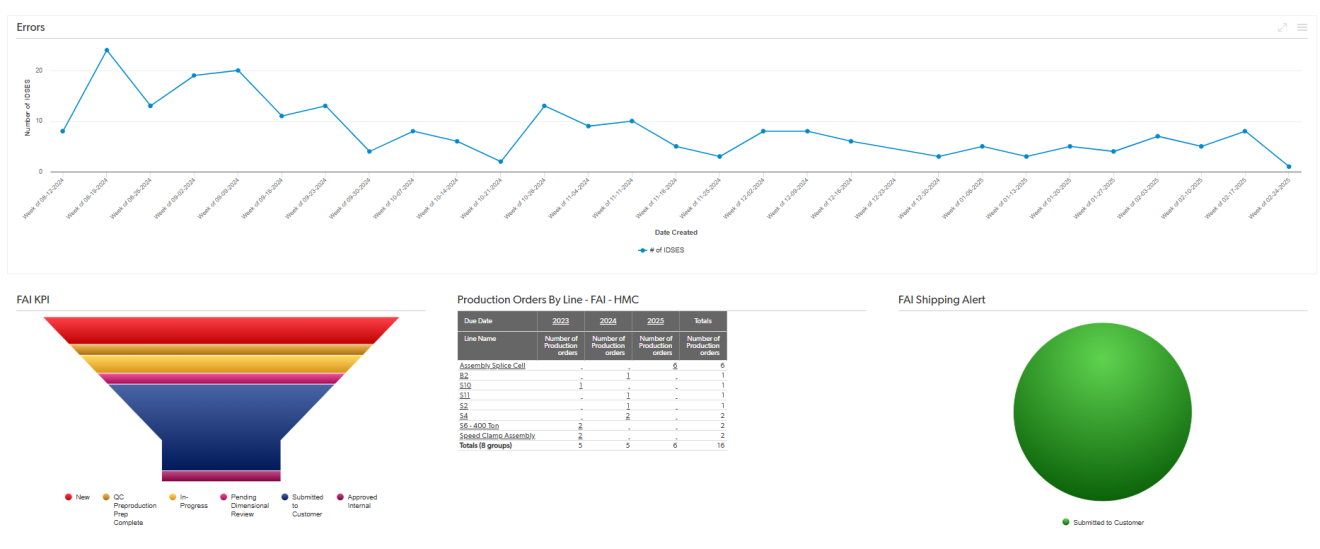Toggle the '# of IDSES' legend series
The width and height of the screenshot is (1320, 549).
(x=662, y=250)
